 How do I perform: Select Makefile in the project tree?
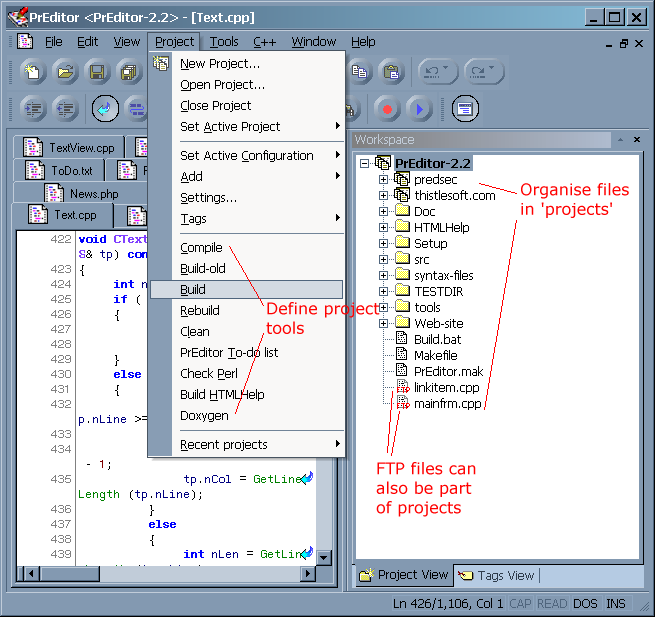(x=436, y=355)
